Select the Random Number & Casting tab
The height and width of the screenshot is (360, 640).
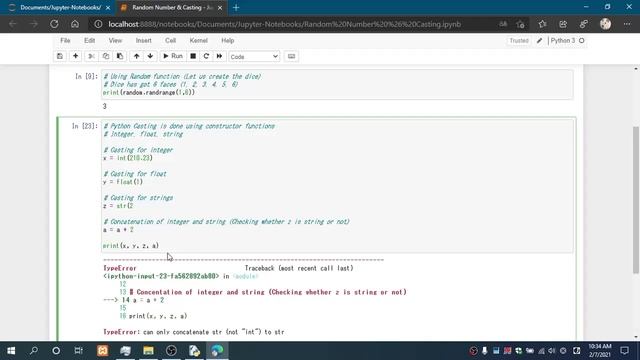[171, 8]
